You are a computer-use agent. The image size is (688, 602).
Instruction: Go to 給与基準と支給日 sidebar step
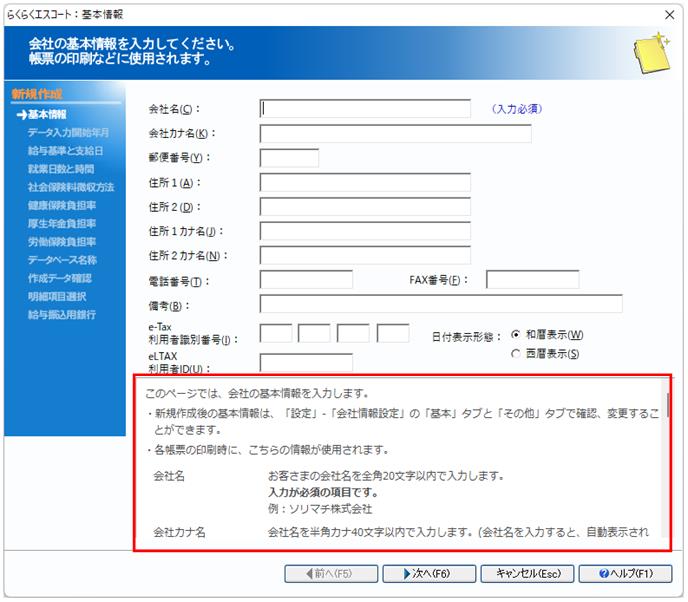point(65,150)
